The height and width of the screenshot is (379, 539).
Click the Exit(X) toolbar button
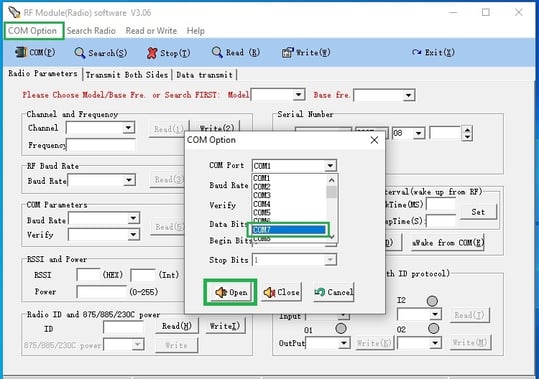coord(433,53)
